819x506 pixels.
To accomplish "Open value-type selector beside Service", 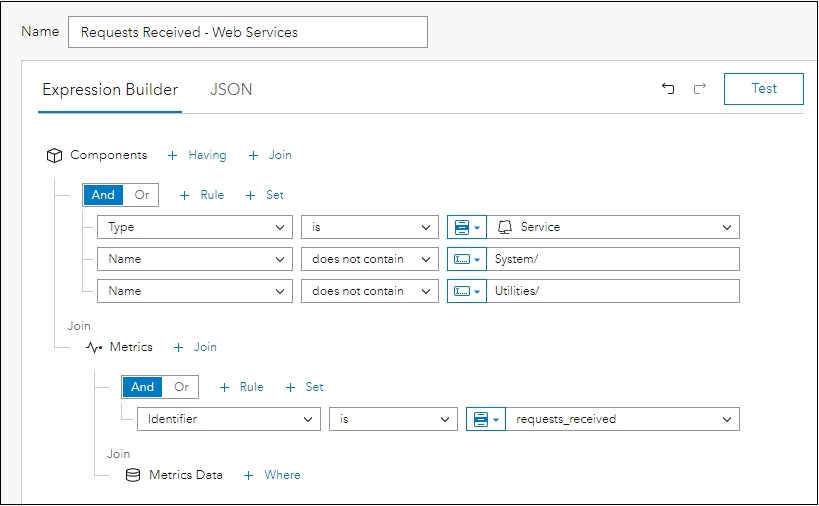I will pyautogui.click(x=467, y=227).
